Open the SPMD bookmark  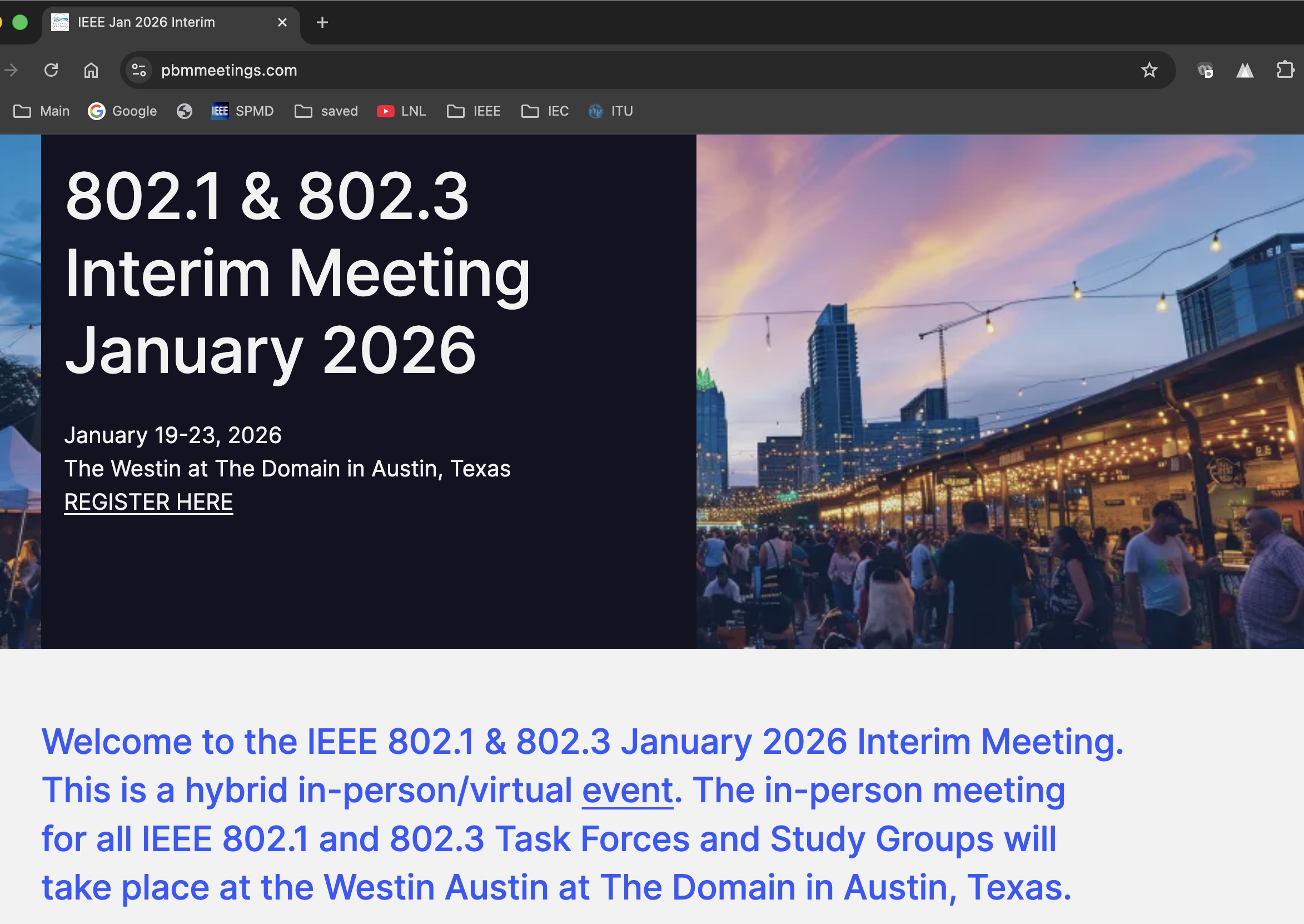pos(243,111)
